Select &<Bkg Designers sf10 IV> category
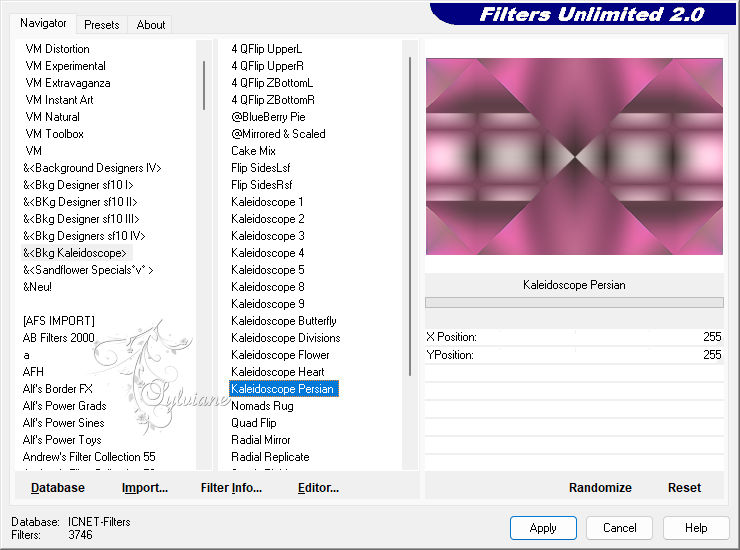740x550 pixels. click(84, 236)
